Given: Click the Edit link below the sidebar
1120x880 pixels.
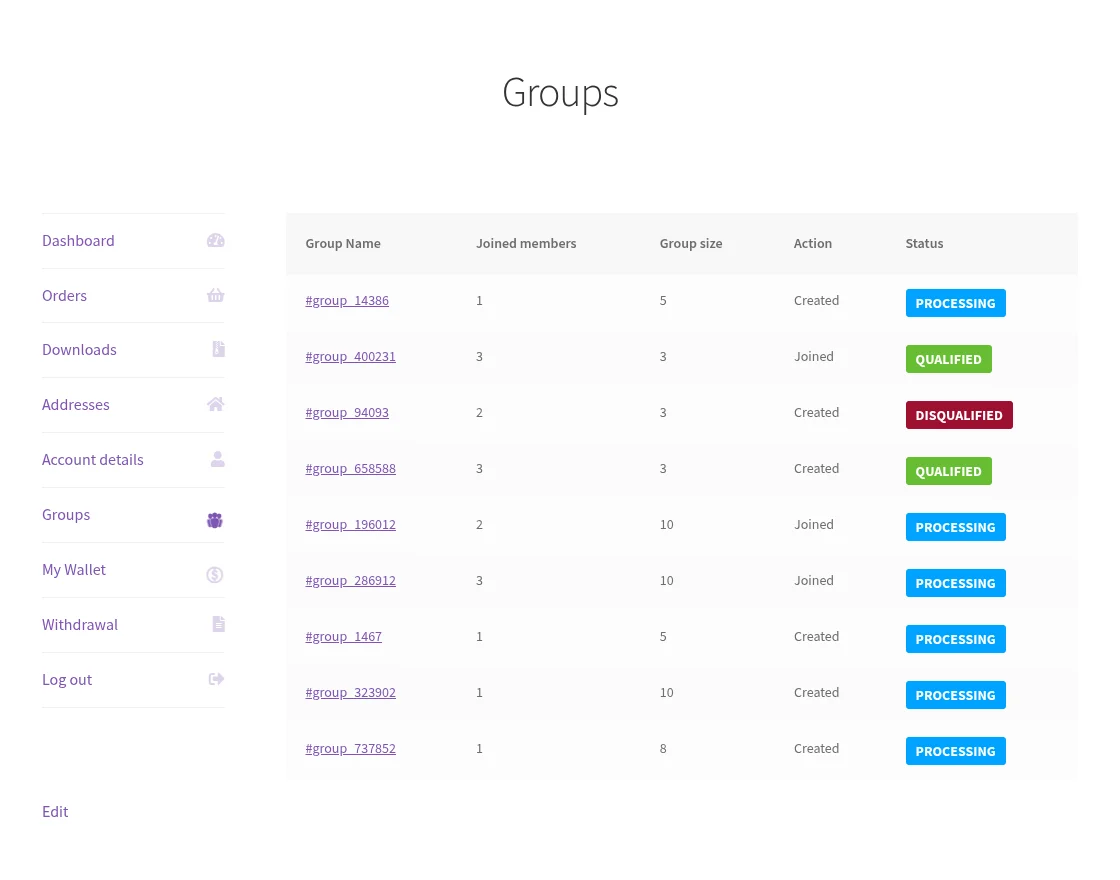Looking at the screenshot, I should click(55, 811).
